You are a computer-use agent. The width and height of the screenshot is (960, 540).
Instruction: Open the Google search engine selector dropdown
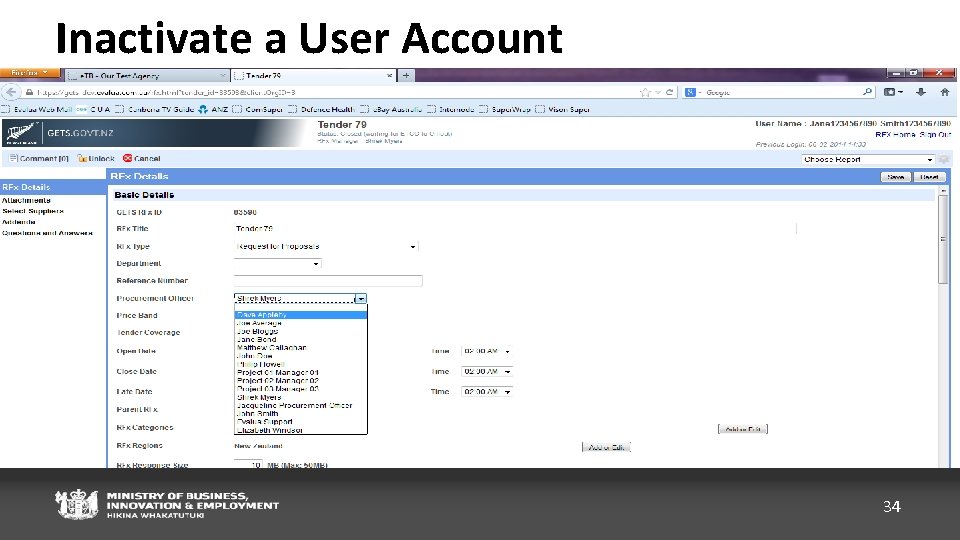tap(694, 92)
